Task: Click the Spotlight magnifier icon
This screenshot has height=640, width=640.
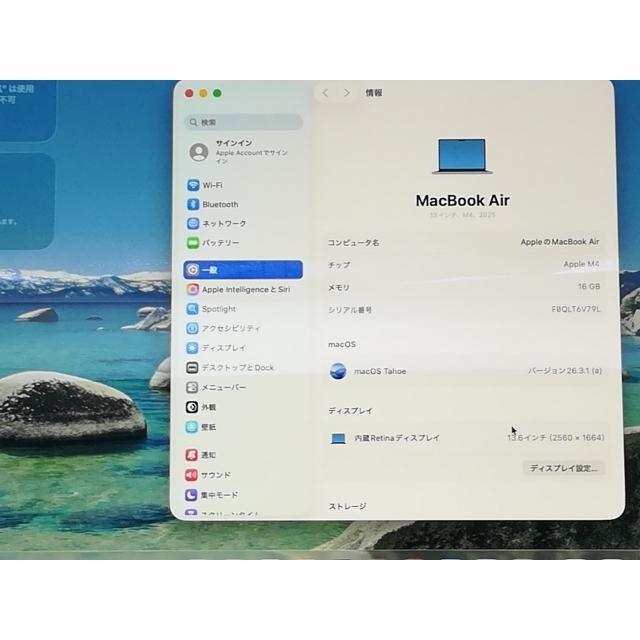Action: [192, 309]
